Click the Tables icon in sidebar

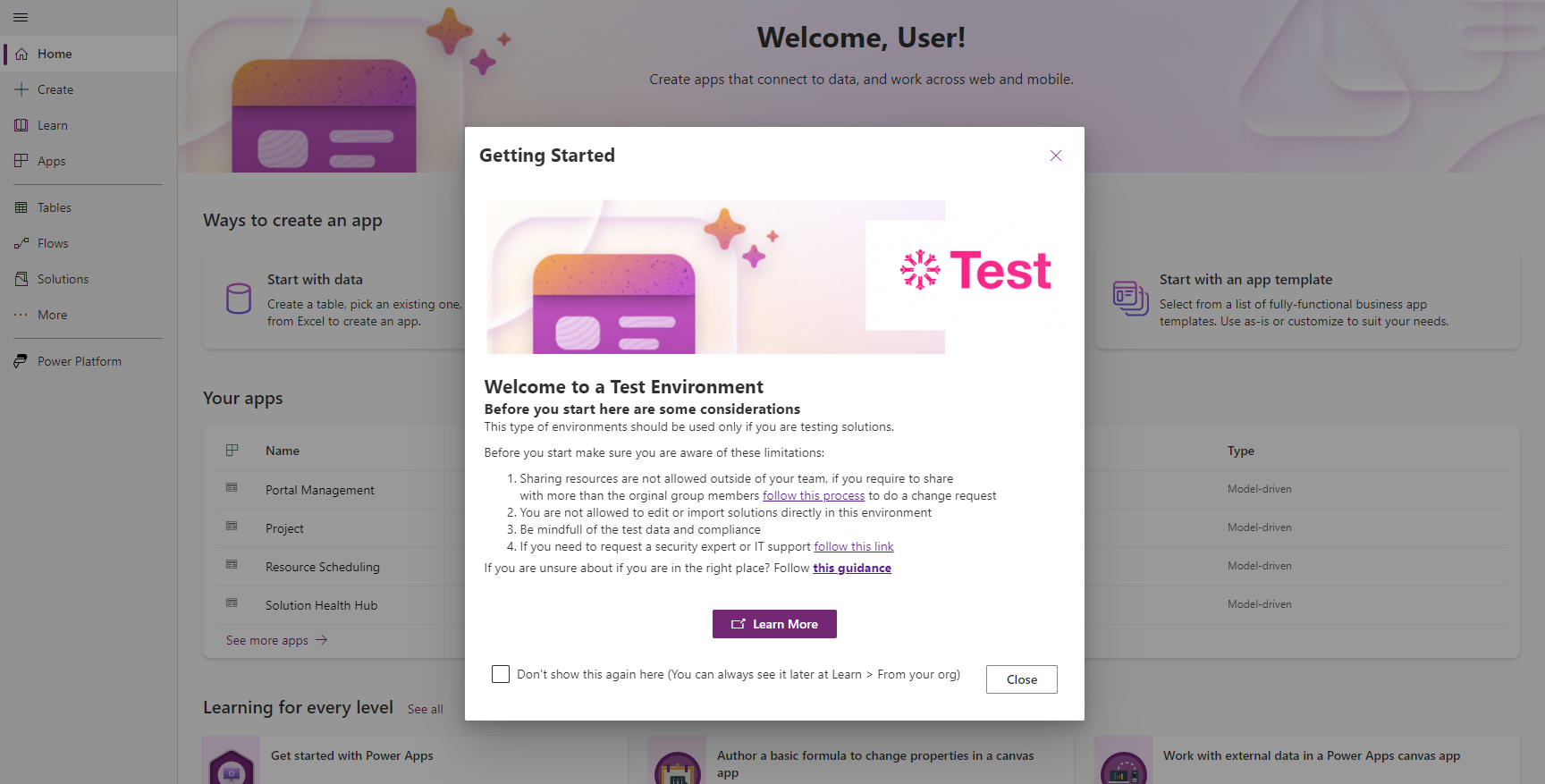21,207
